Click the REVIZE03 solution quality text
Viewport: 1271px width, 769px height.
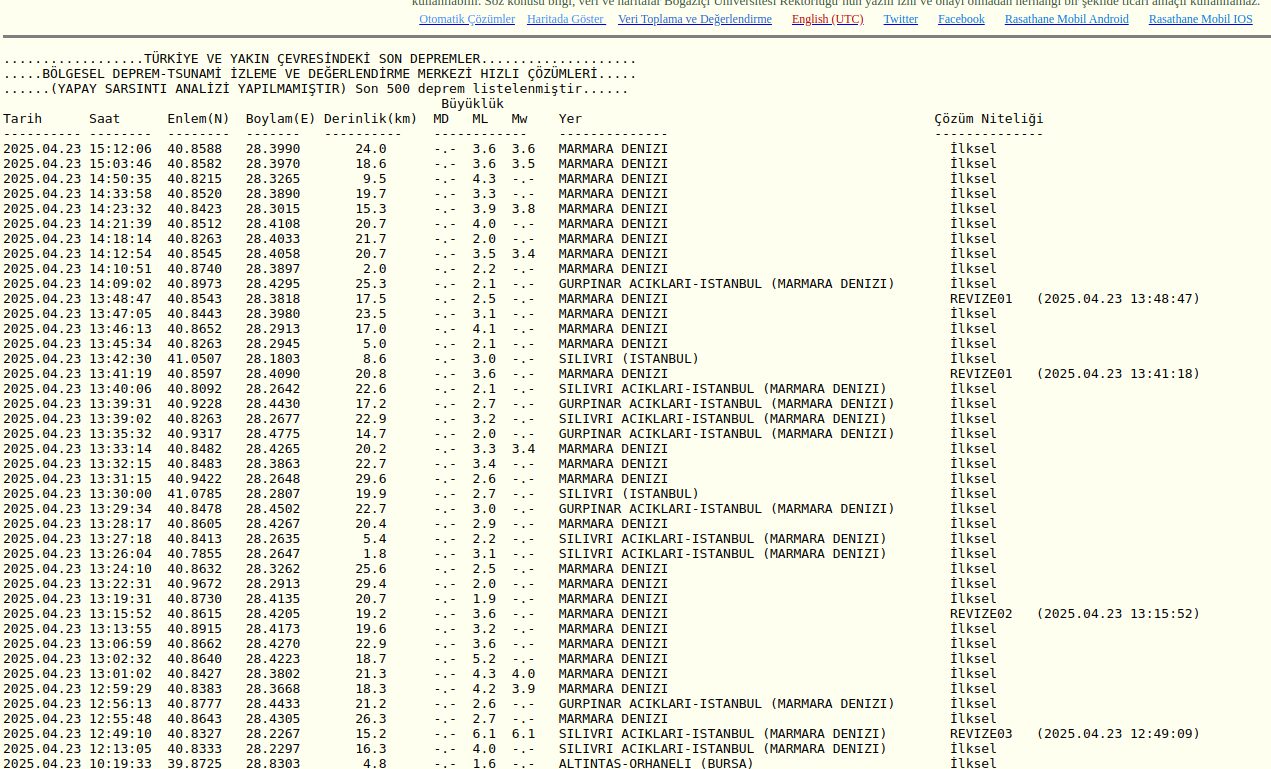[x=980, y=734]
